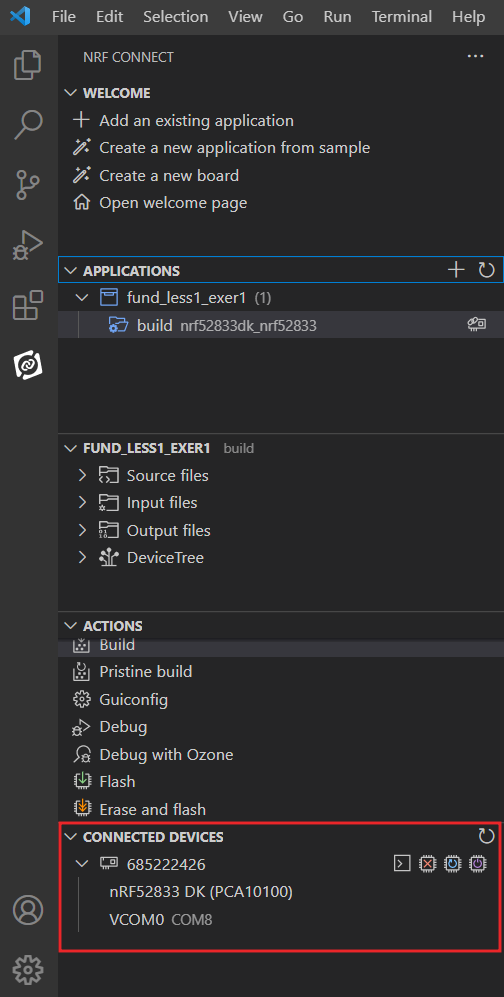
Task: Select device serial number 685222426
Action: 166,863
